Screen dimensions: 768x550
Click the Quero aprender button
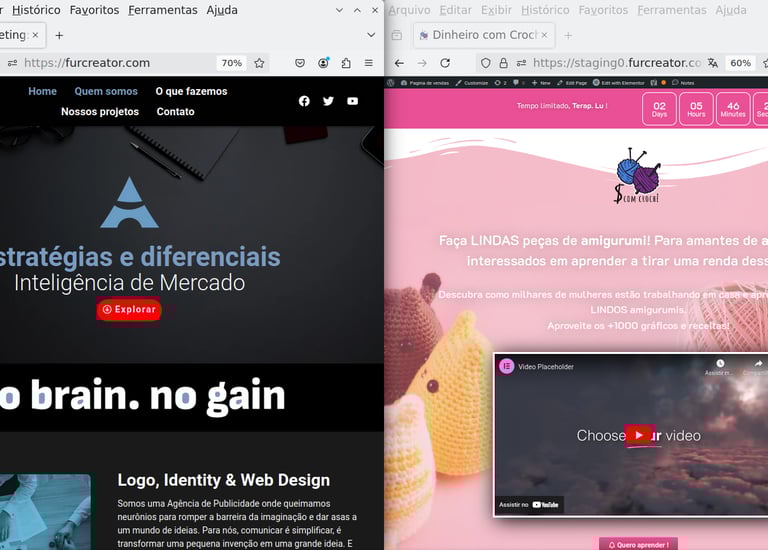click(x=638, y=544)
